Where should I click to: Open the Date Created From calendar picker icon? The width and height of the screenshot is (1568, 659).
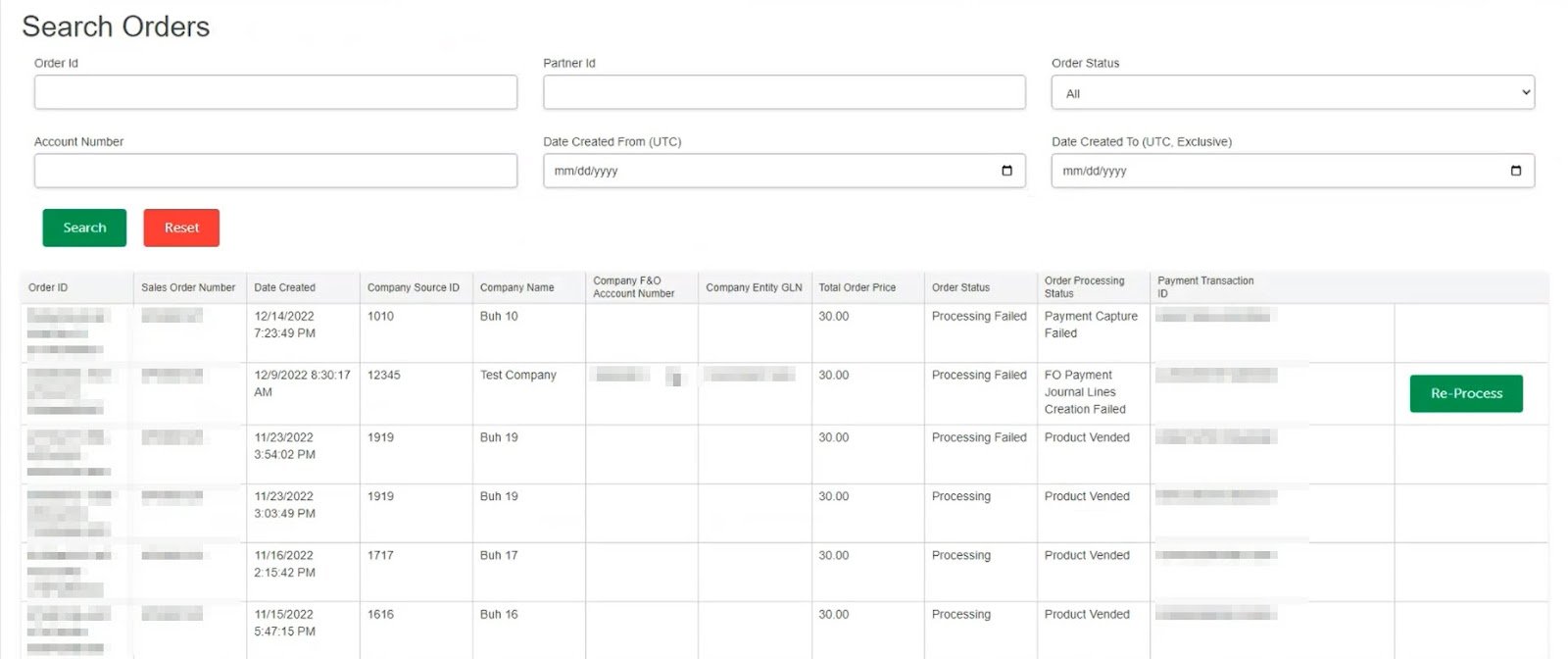[x=1006, y=171]
